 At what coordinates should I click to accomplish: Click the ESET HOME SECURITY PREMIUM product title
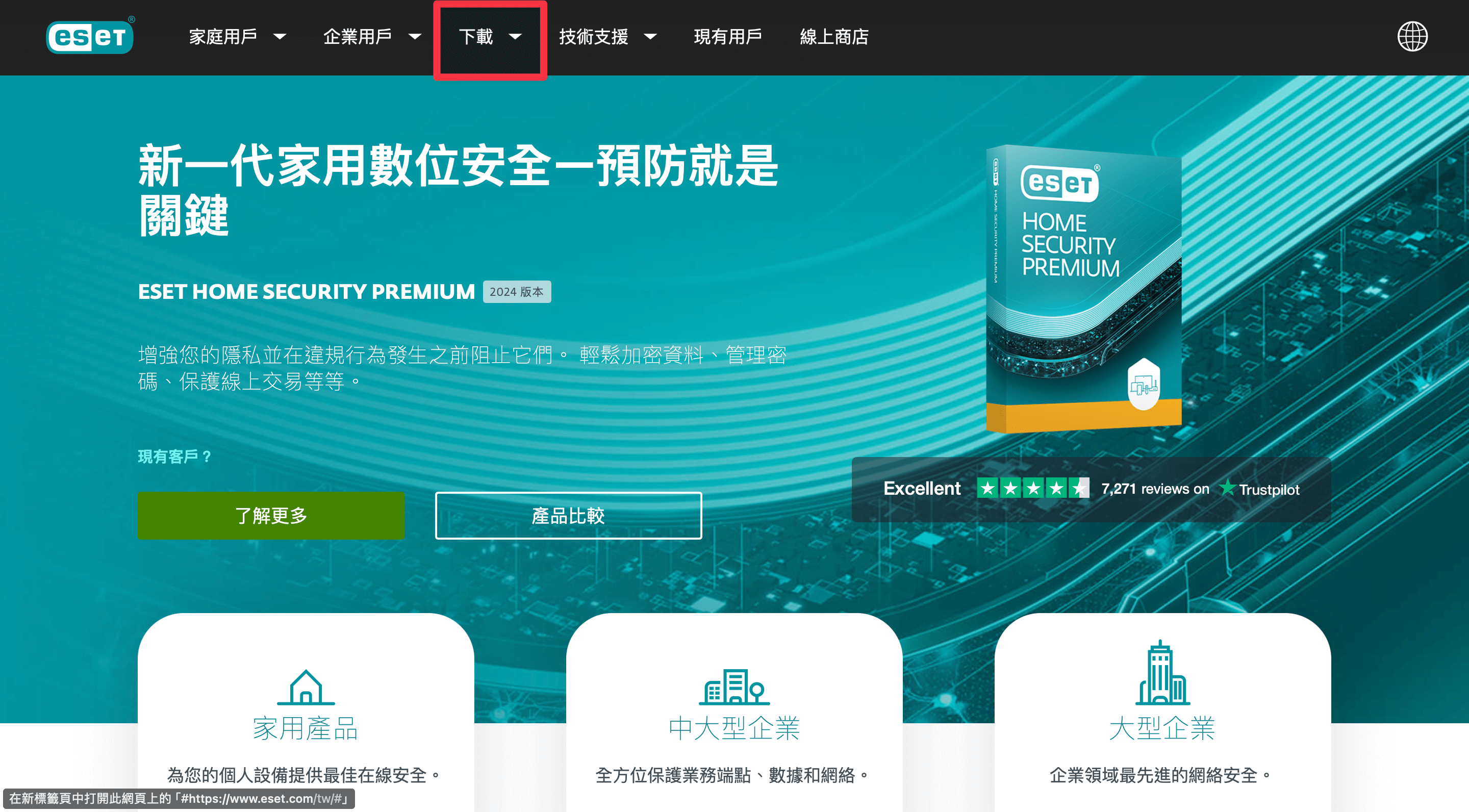306,291
